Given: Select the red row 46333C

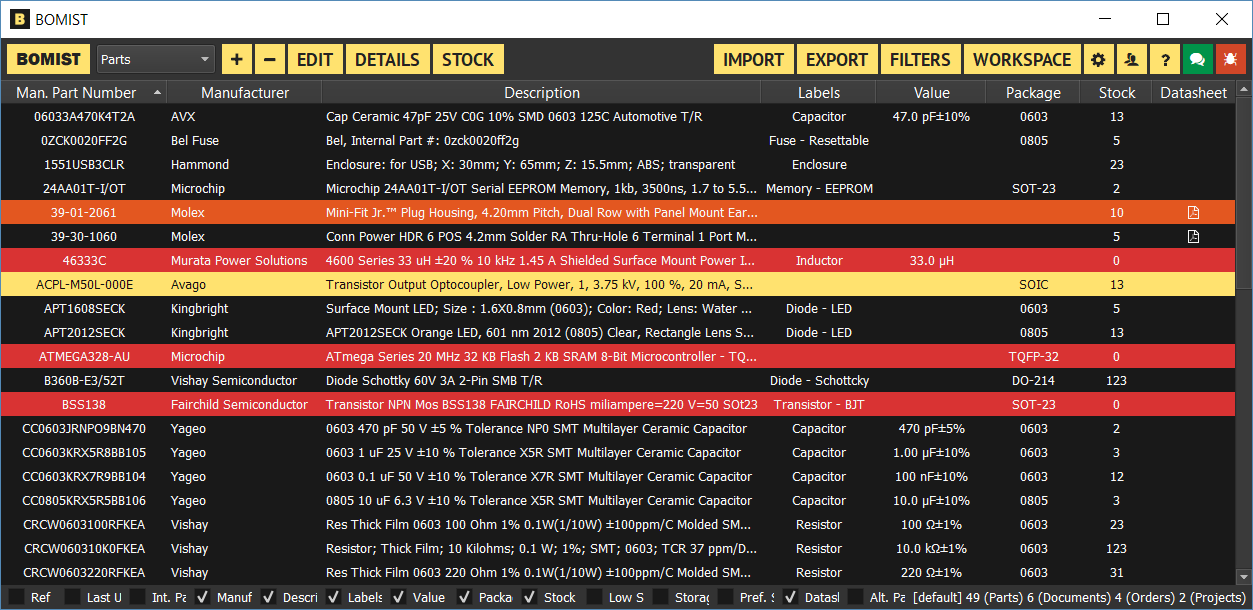Looking at the screenshot, I should pos(617,261).
